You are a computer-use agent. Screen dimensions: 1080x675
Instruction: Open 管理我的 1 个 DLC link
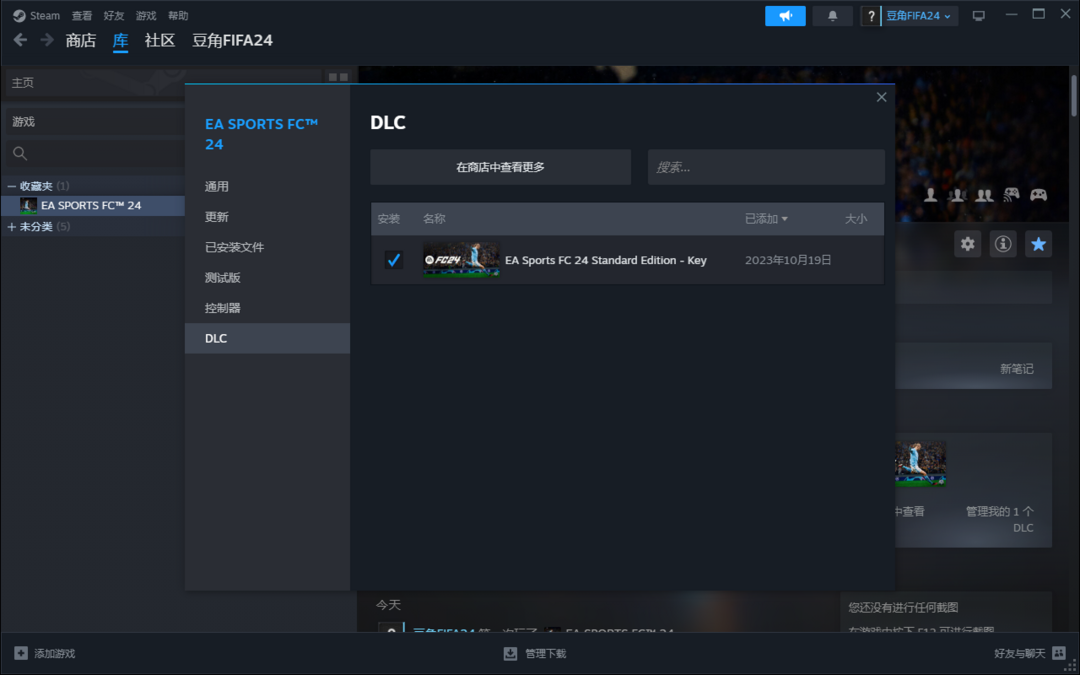point(1000,519)
